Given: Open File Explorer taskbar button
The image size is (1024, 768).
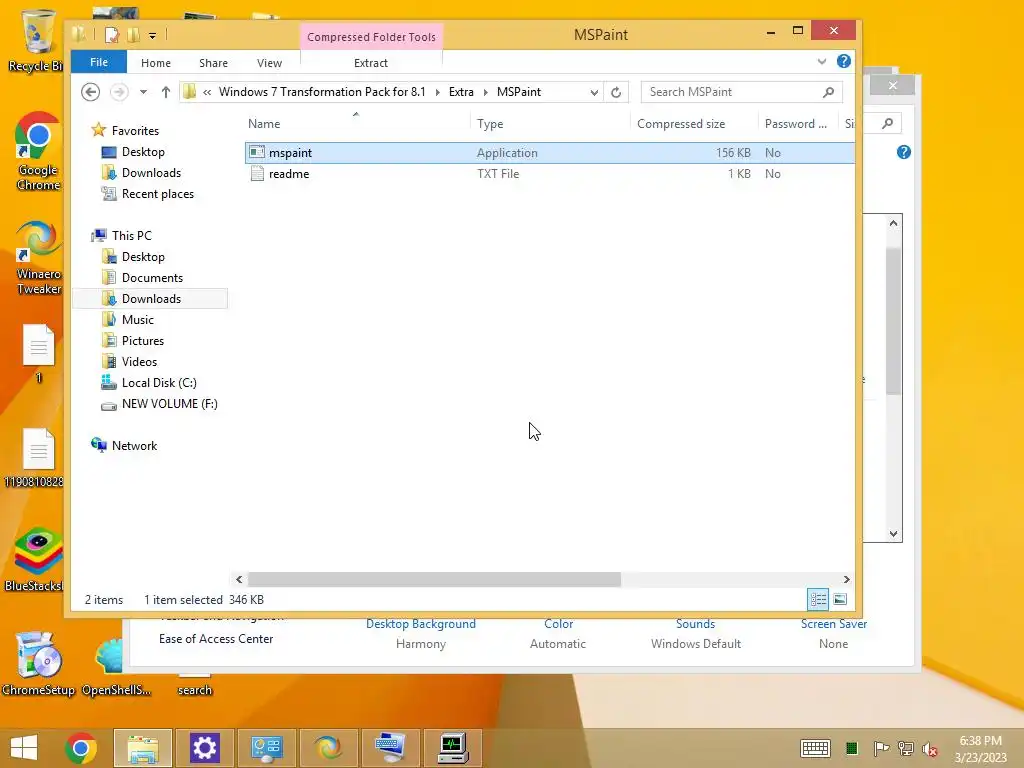Looking at the screenshot, I should click(x=143, y=748).
